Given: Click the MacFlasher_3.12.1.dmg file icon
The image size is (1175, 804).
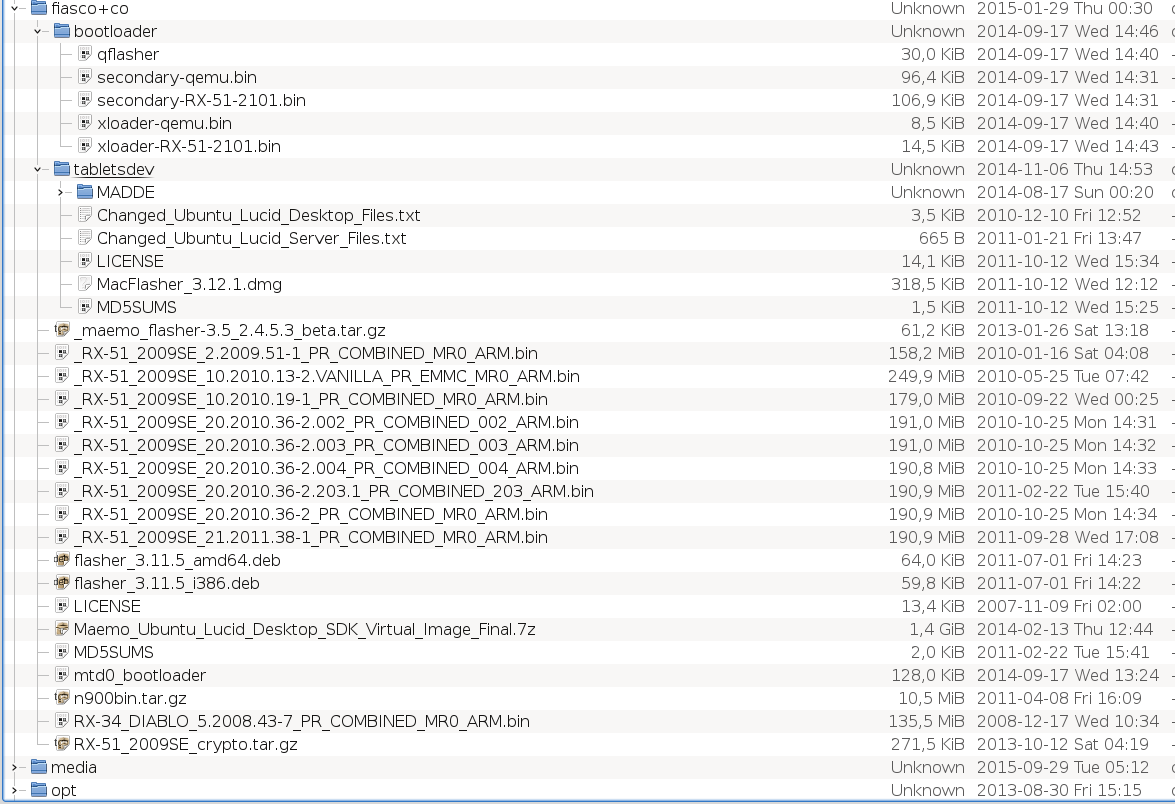Looking at the screenshot, I should click(85, 284).
